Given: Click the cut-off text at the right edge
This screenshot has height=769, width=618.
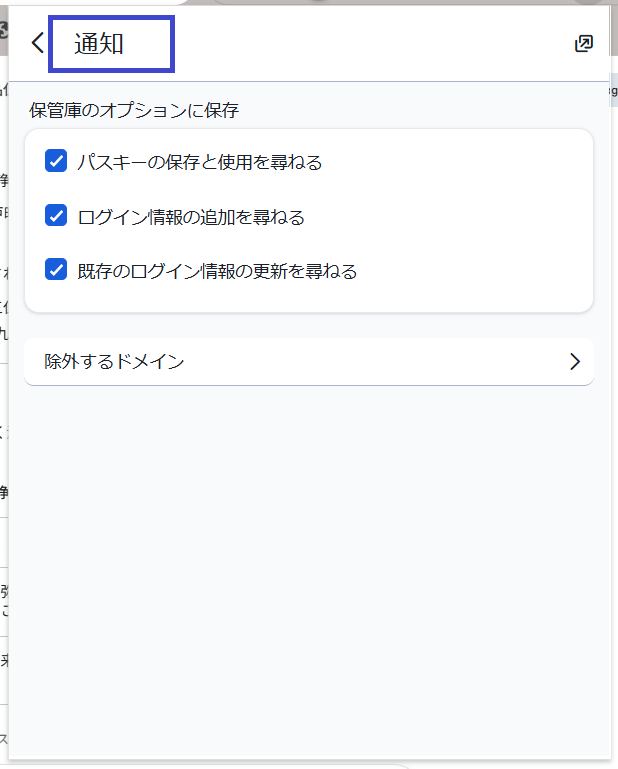Looking at the screenshot, I should (614, 91).
